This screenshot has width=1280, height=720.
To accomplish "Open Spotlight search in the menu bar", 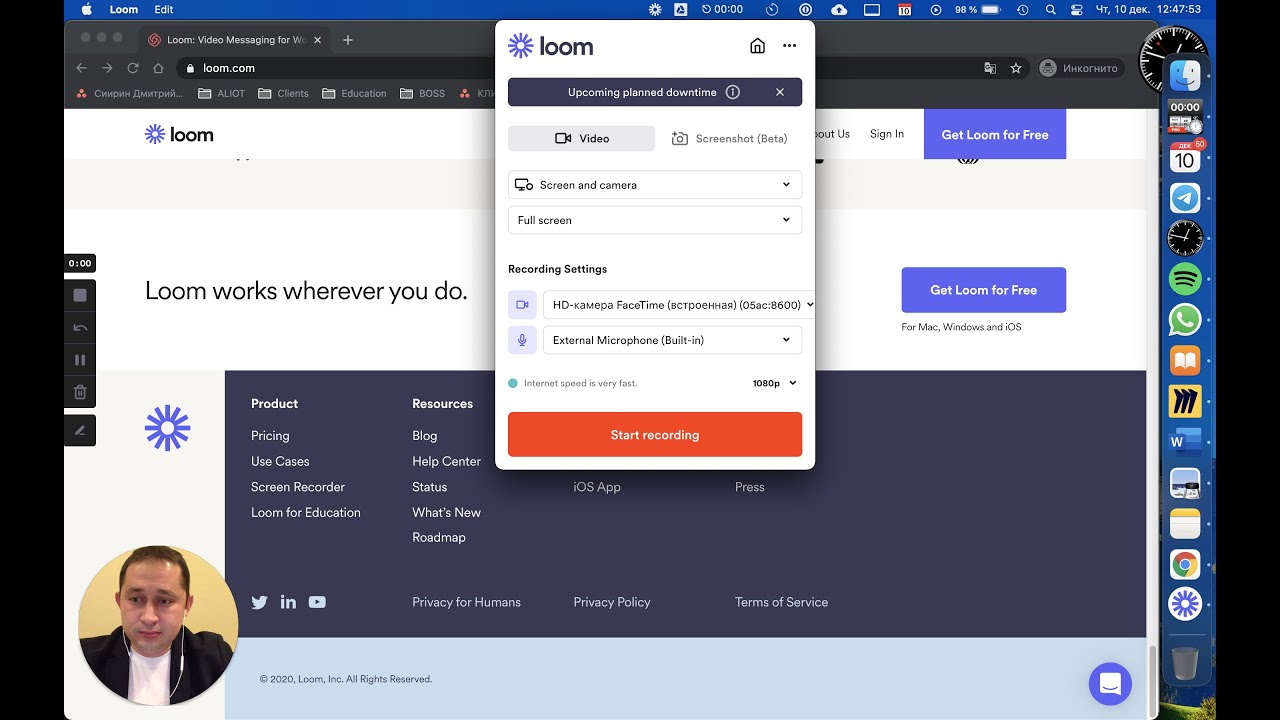I will click(1050, 9).
